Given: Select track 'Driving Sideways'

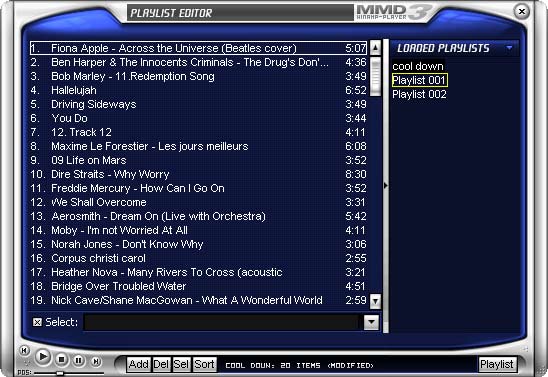Looking at the screenshot, I should [x=198, y=104].
